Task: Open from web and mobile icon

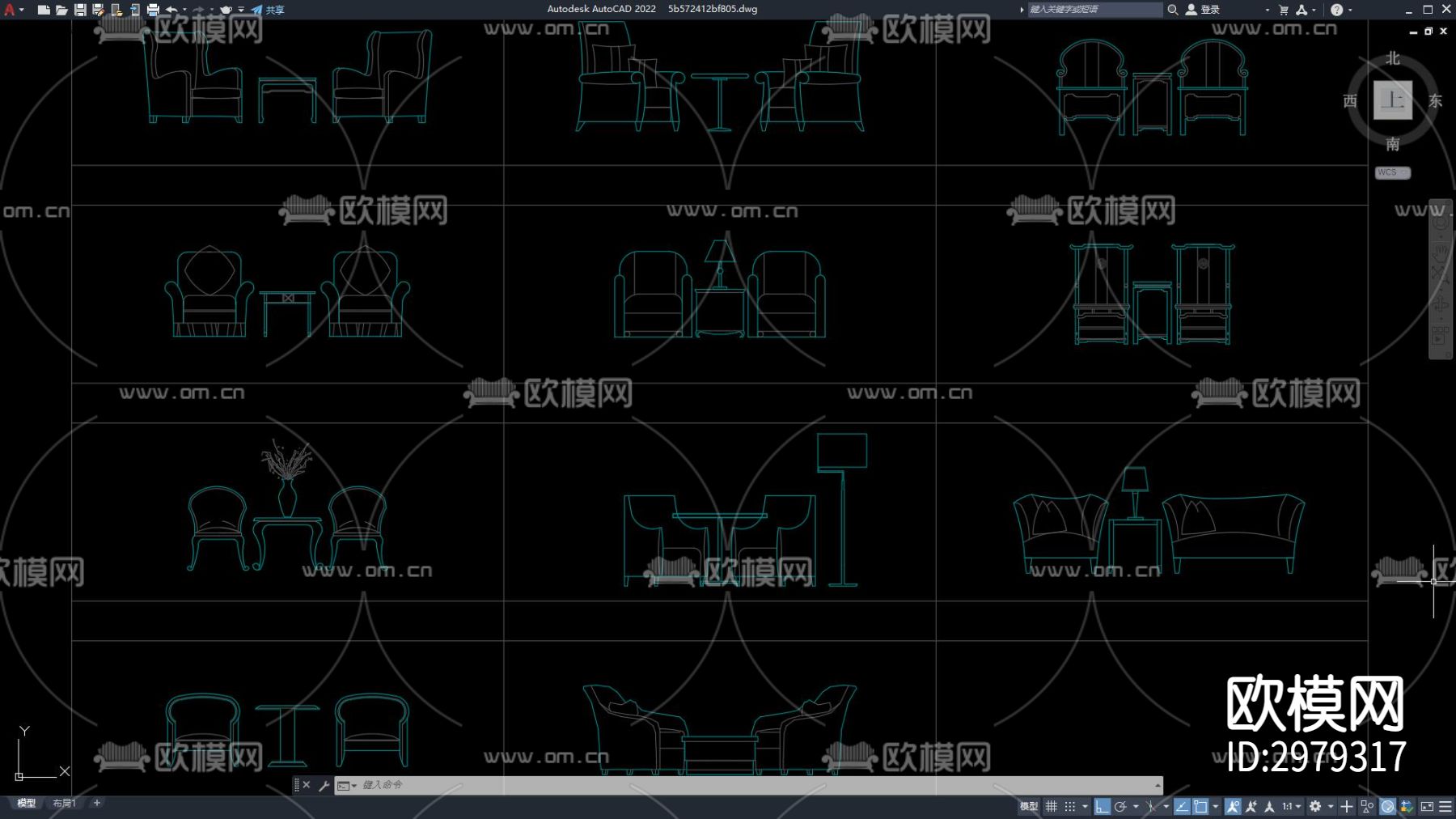Action: 116,10
